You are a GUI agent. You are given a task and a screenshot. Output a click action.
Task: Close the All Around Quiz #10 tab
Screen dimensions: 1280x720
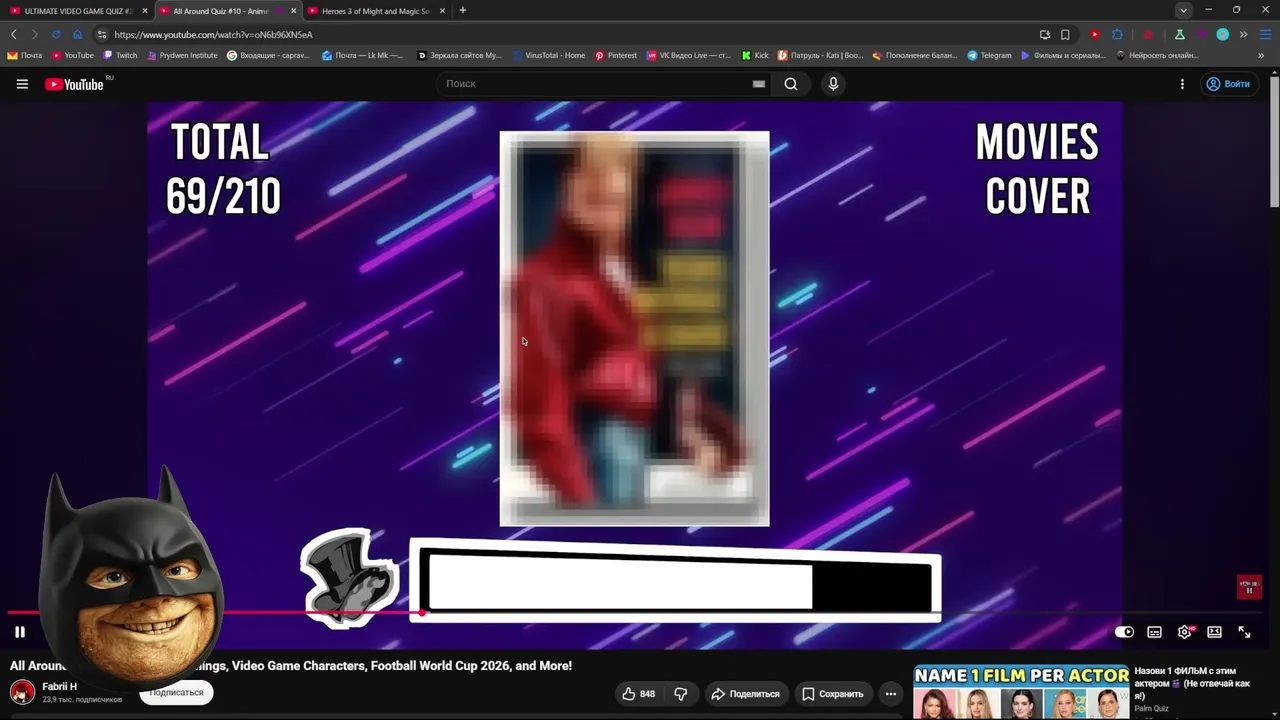coord(293,11)
